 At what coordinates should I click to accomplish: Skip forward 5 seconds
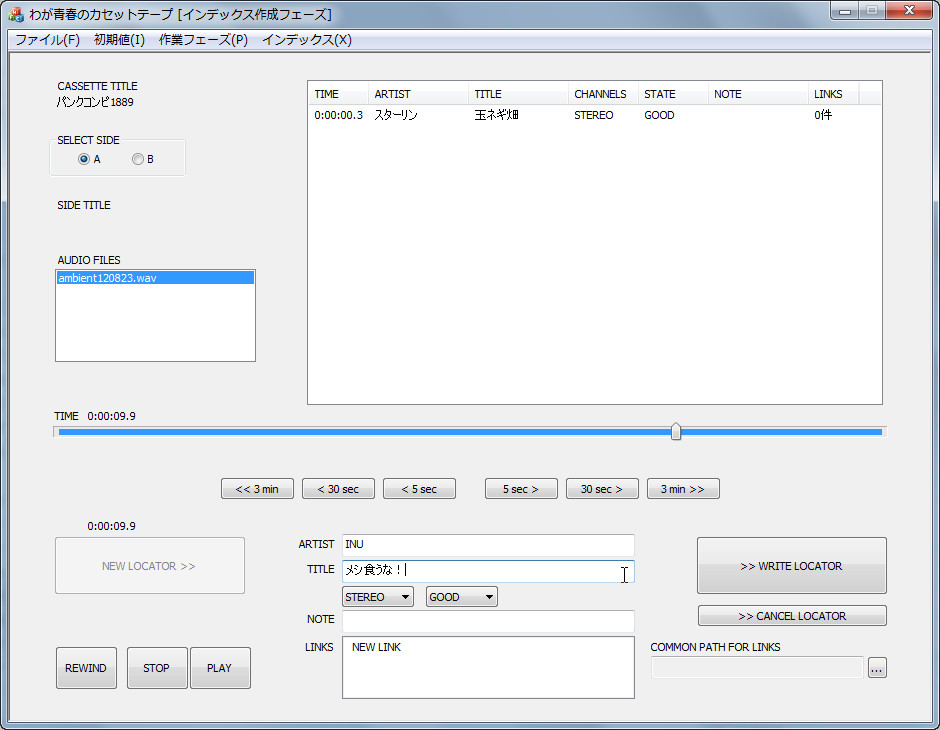[521, 488]
